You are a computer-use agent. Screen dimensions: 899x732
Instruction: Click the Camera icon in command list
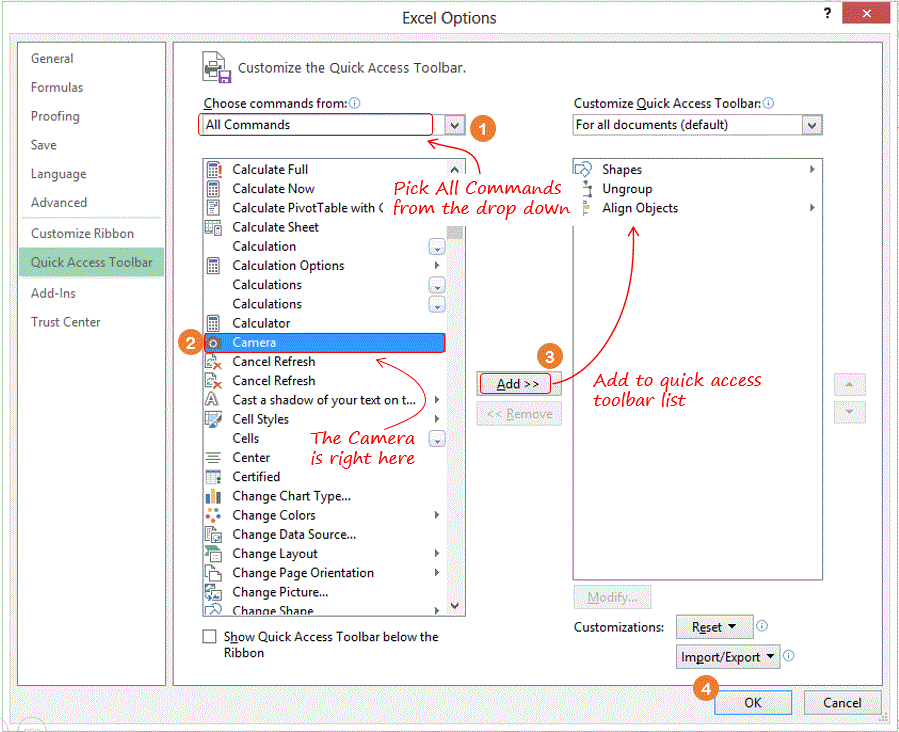tap(213, 343)
